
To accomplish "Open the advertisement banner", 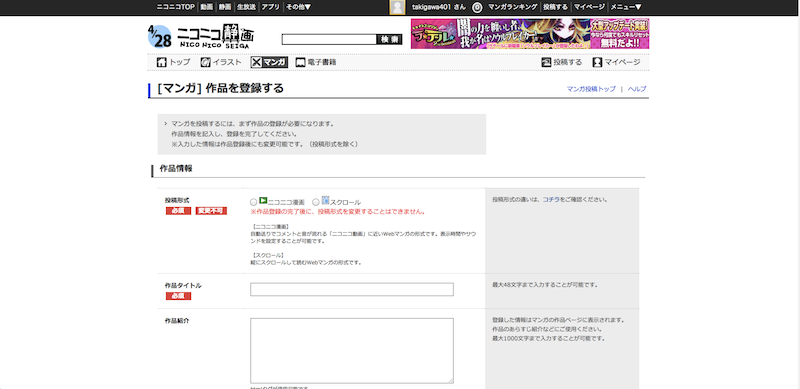I will tap(530, 34).
